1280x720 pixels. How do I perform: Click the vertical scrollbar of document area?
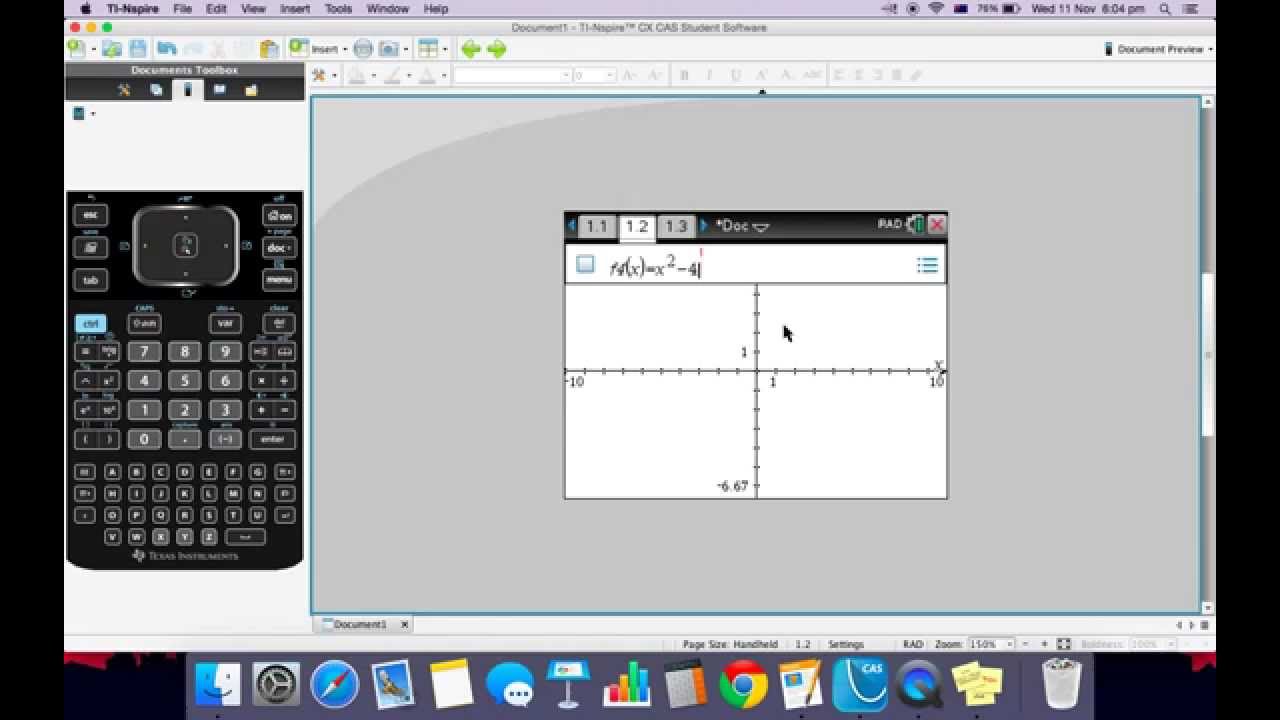(x=1208, y=355)
